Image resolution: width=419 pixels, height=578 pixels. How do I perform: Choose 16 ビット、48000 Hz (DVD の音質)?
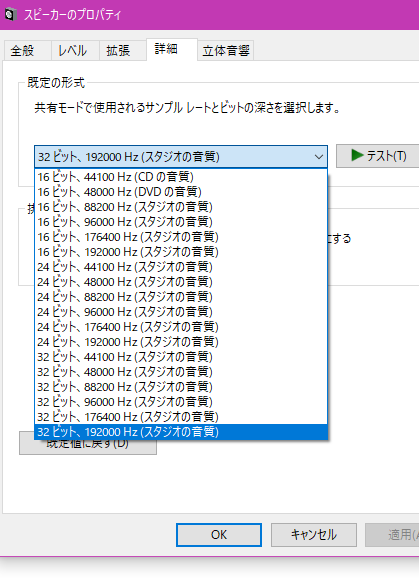[x=181, y=192]
